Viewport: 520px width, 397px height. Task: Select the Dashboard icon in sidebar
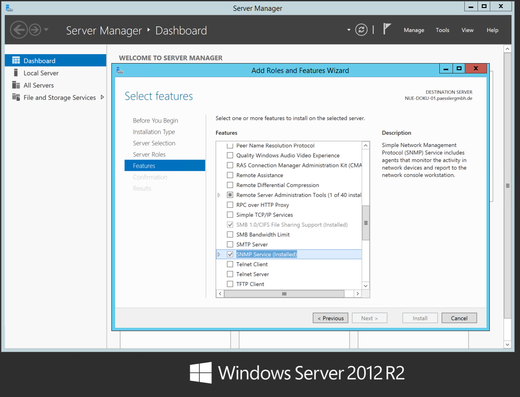point(16,60)
